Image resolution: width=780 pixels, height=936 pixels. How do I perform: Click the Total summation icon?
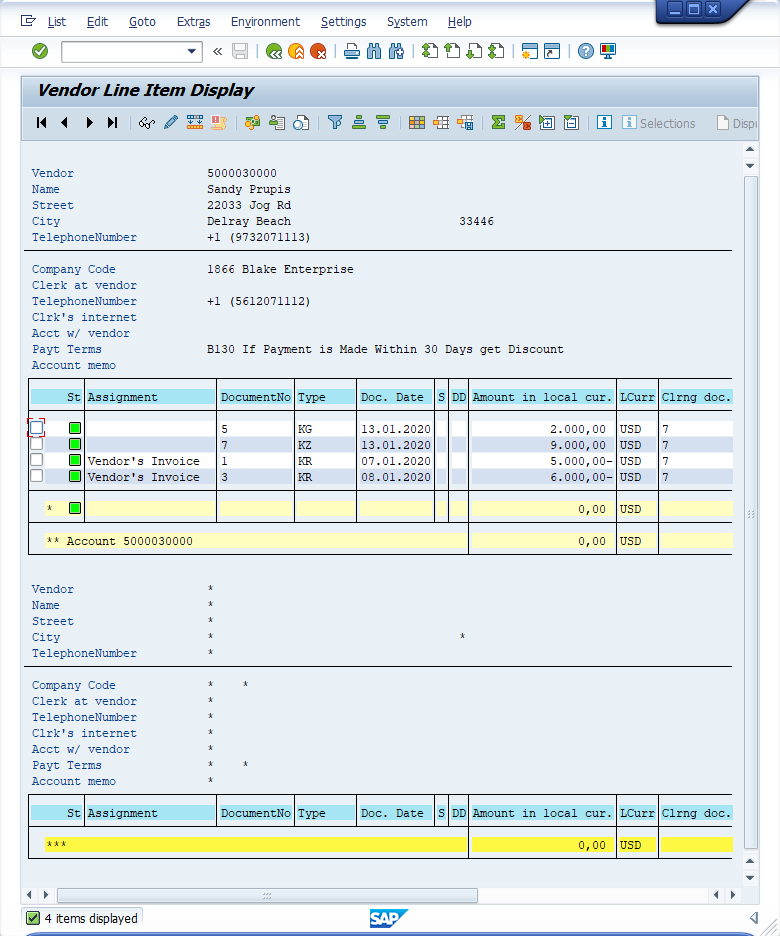(x=498, y=123)
